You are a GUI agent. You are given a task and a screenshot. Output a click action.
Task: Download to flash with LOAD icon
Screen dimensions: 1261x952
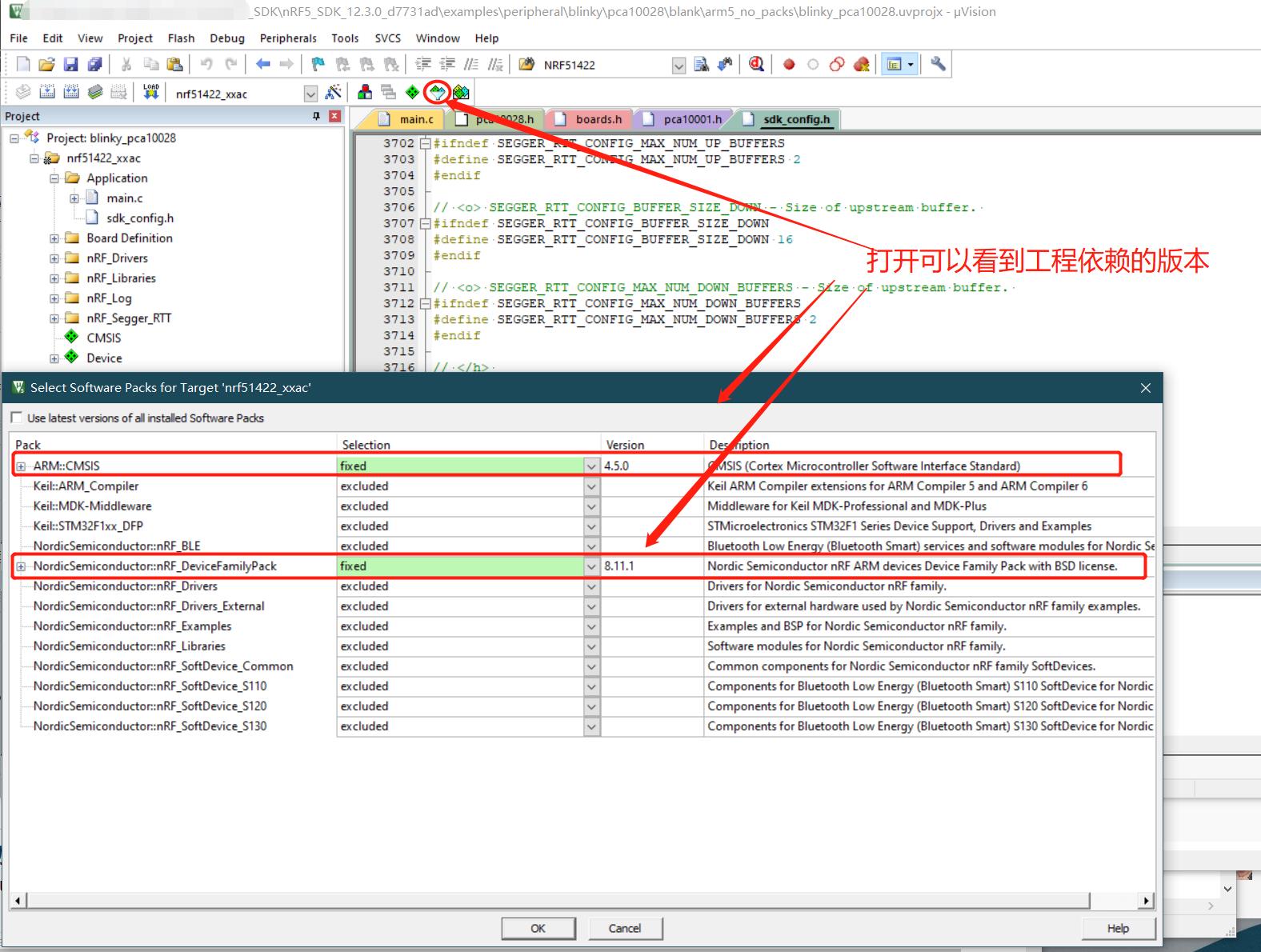pos(150,92)
